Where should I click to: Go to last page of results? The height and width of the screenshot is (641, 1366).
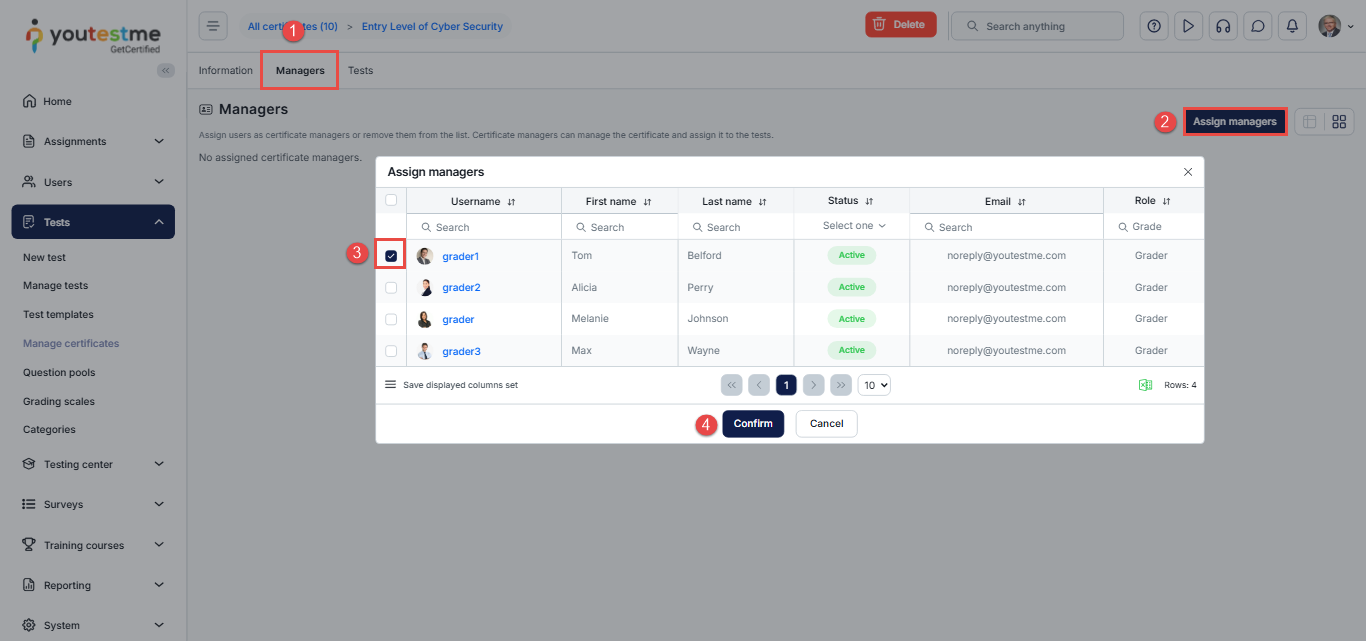841,385
